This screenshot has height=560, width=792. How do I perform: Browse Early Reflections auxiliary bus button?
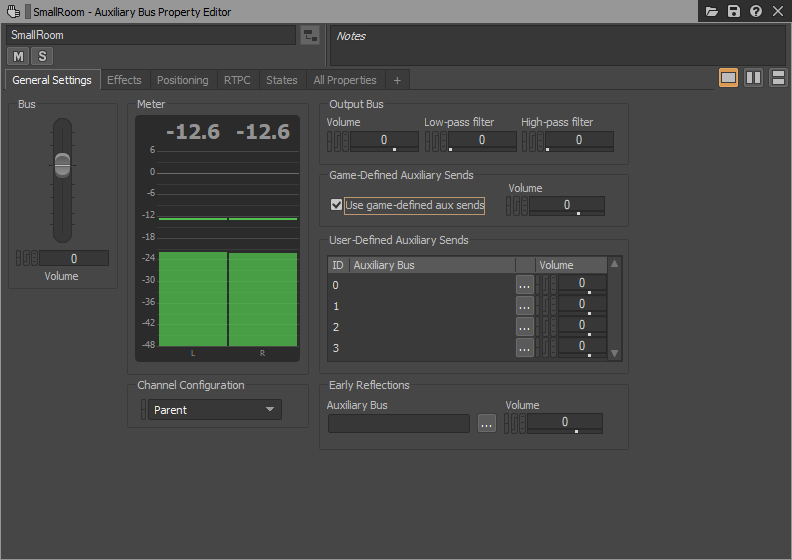[x=486, y=424]
